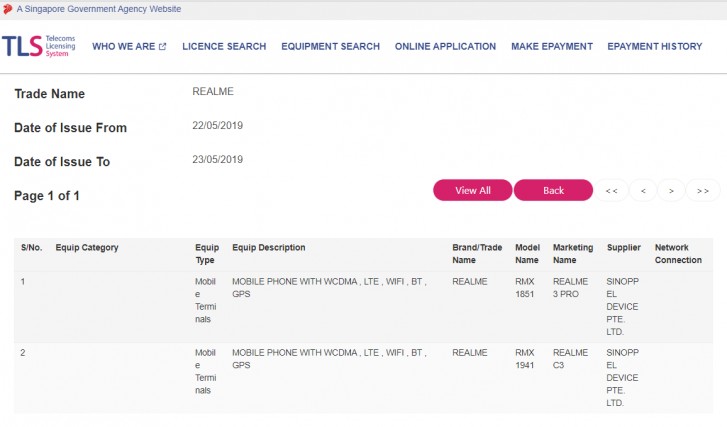Click the date 22/05/2019
Screen dimensions: 727x427
(217, 126)
